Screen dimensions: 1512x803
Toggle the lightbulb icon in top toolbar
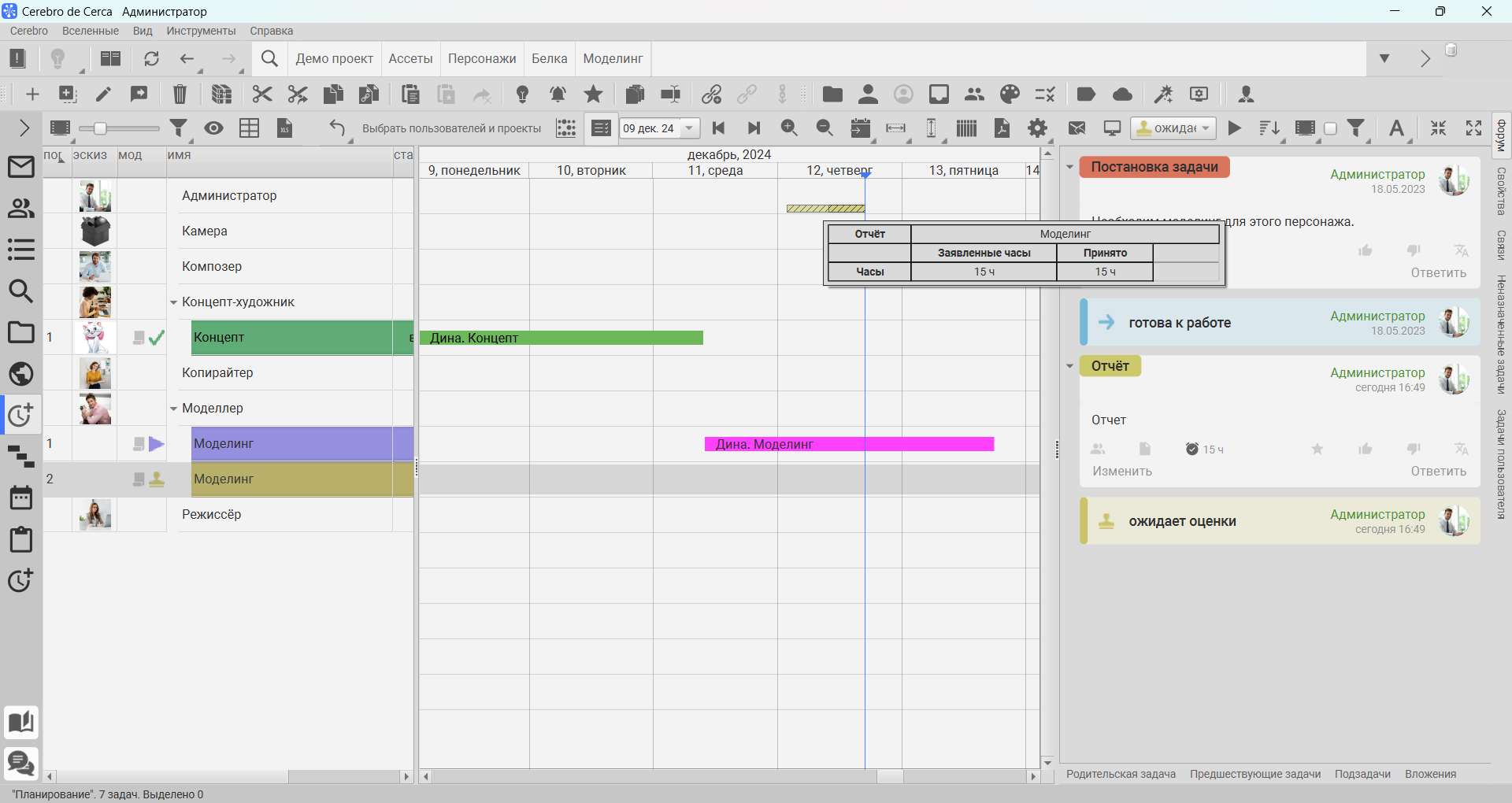(57, 59)
